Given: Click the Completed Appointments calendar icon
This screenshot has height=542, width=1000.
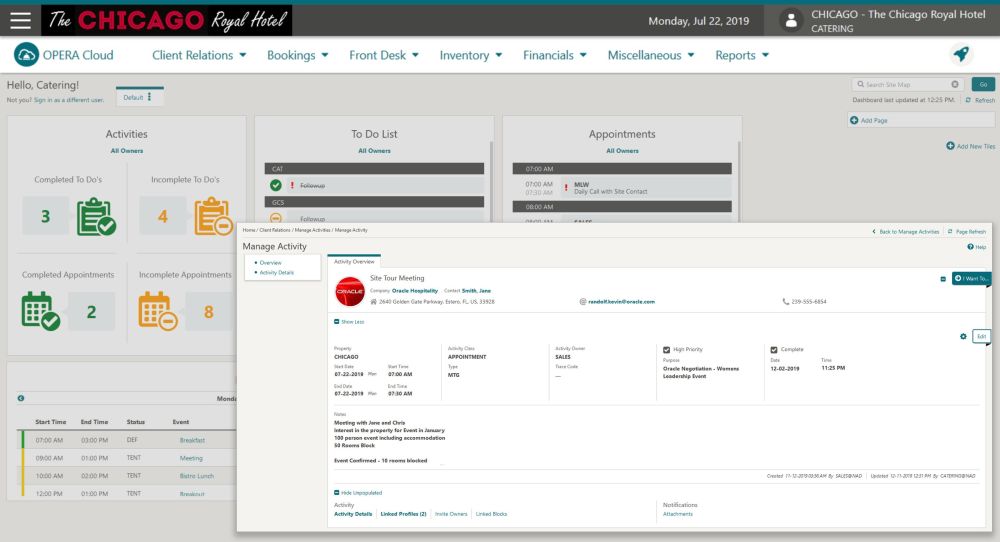Looking at the screenshot, I should [x=41, y=311].
